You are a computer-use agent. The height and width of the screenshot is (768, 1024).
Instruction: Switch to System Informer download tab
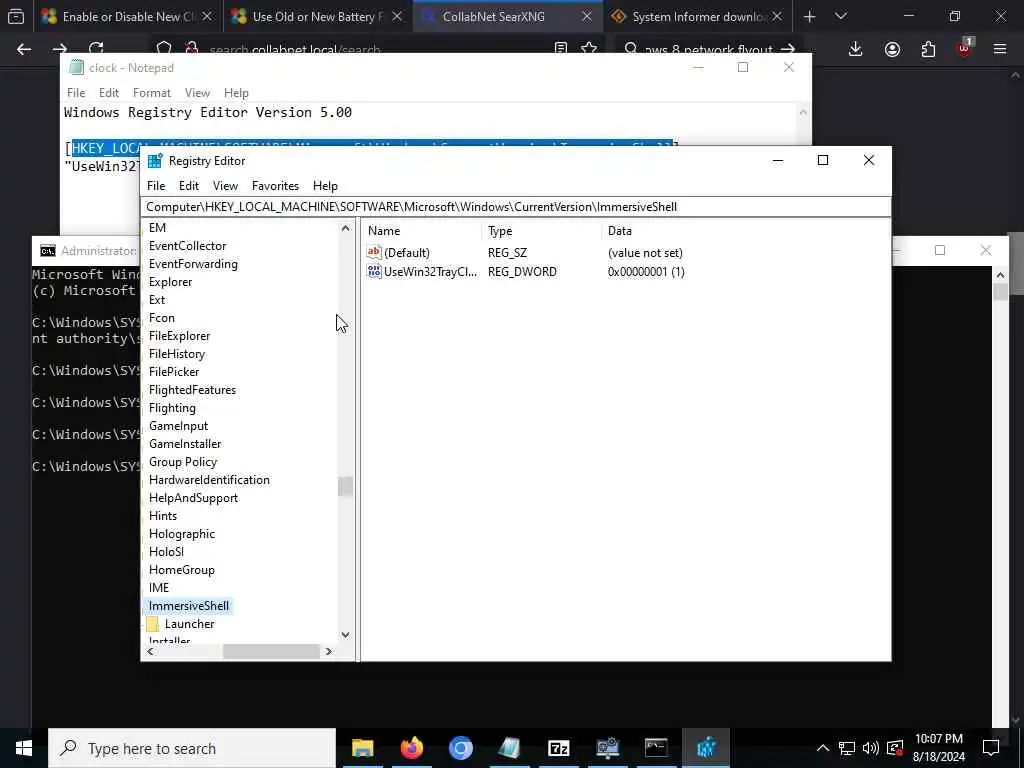[698, 17]
